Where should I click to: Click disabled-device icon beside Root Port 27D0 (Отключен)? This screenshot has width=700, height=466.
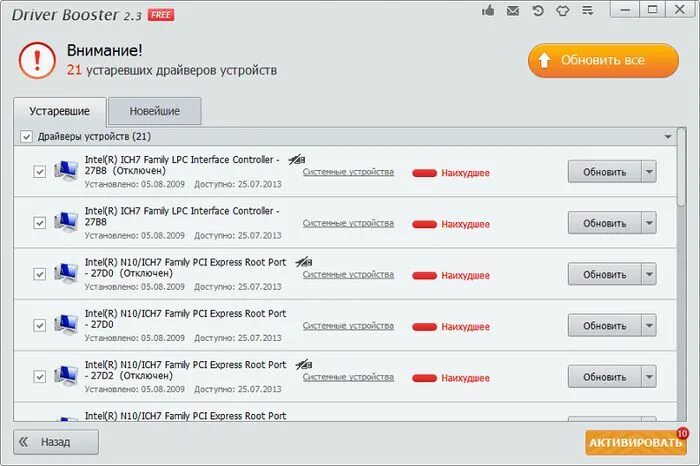click(304, 262)
